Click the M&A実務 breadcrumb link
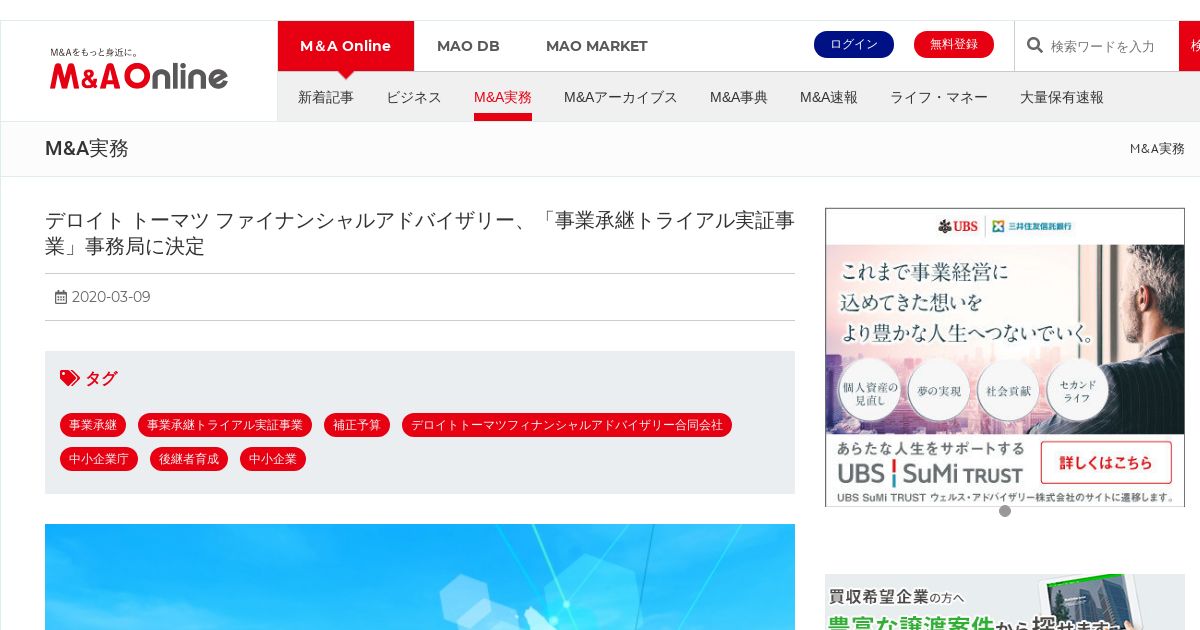The image size is (1200, 630). click(1157, 148)
